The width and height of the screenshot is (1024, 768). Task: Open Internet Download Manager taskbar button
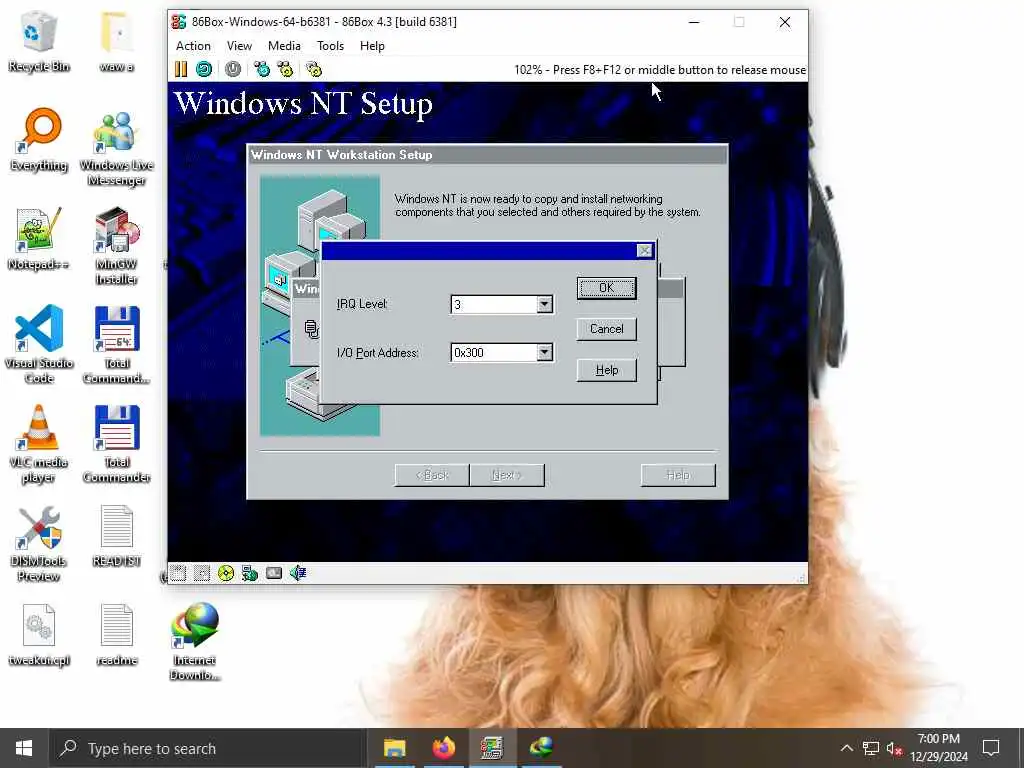pyautogui.click(x=541, y=748)
